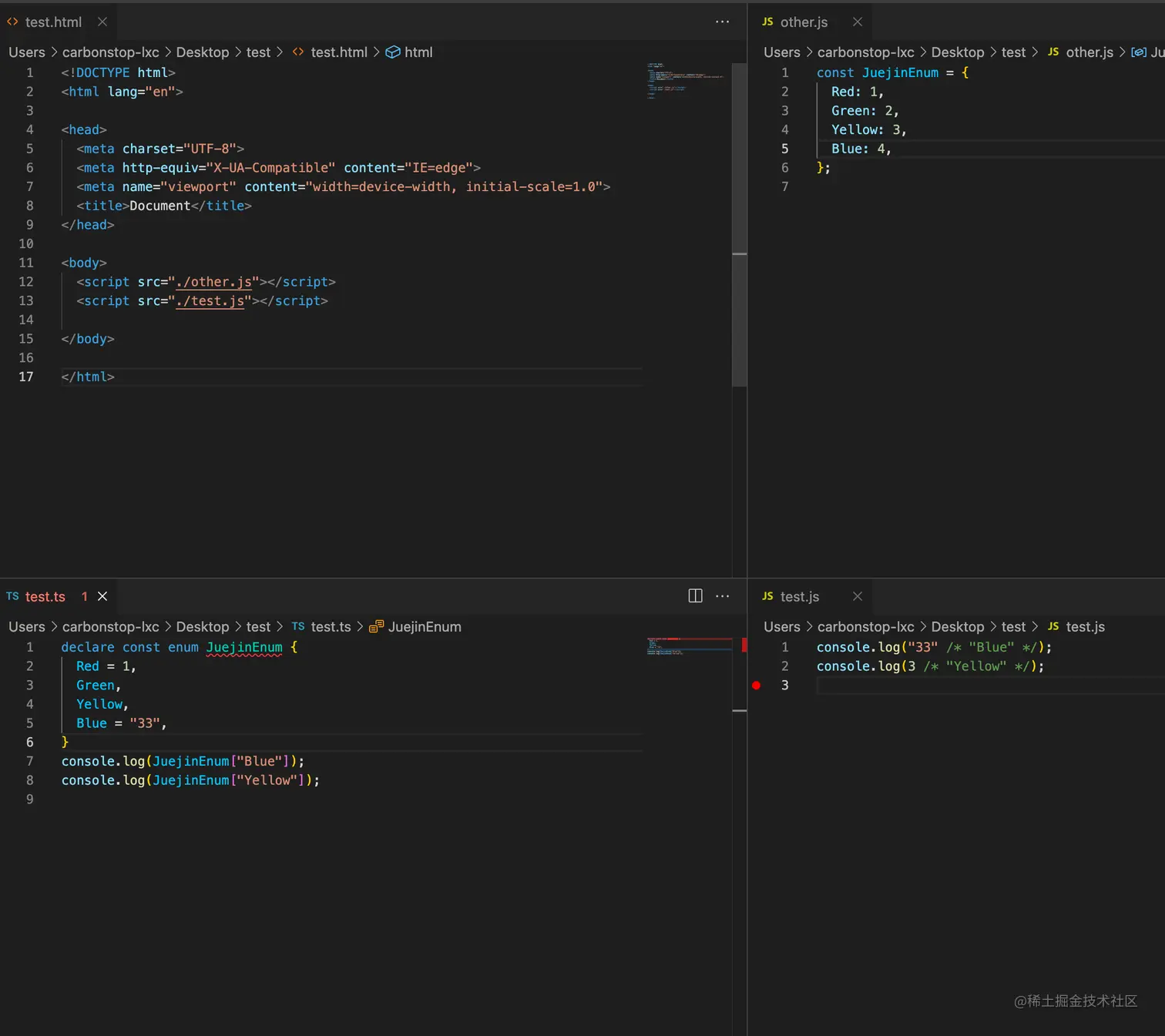Screen dimensions: 1165x1036
Task: Click carbonstop-lxc breadcrumb in other.js pane
Action: pyautogui.click(x=865, y=52)
